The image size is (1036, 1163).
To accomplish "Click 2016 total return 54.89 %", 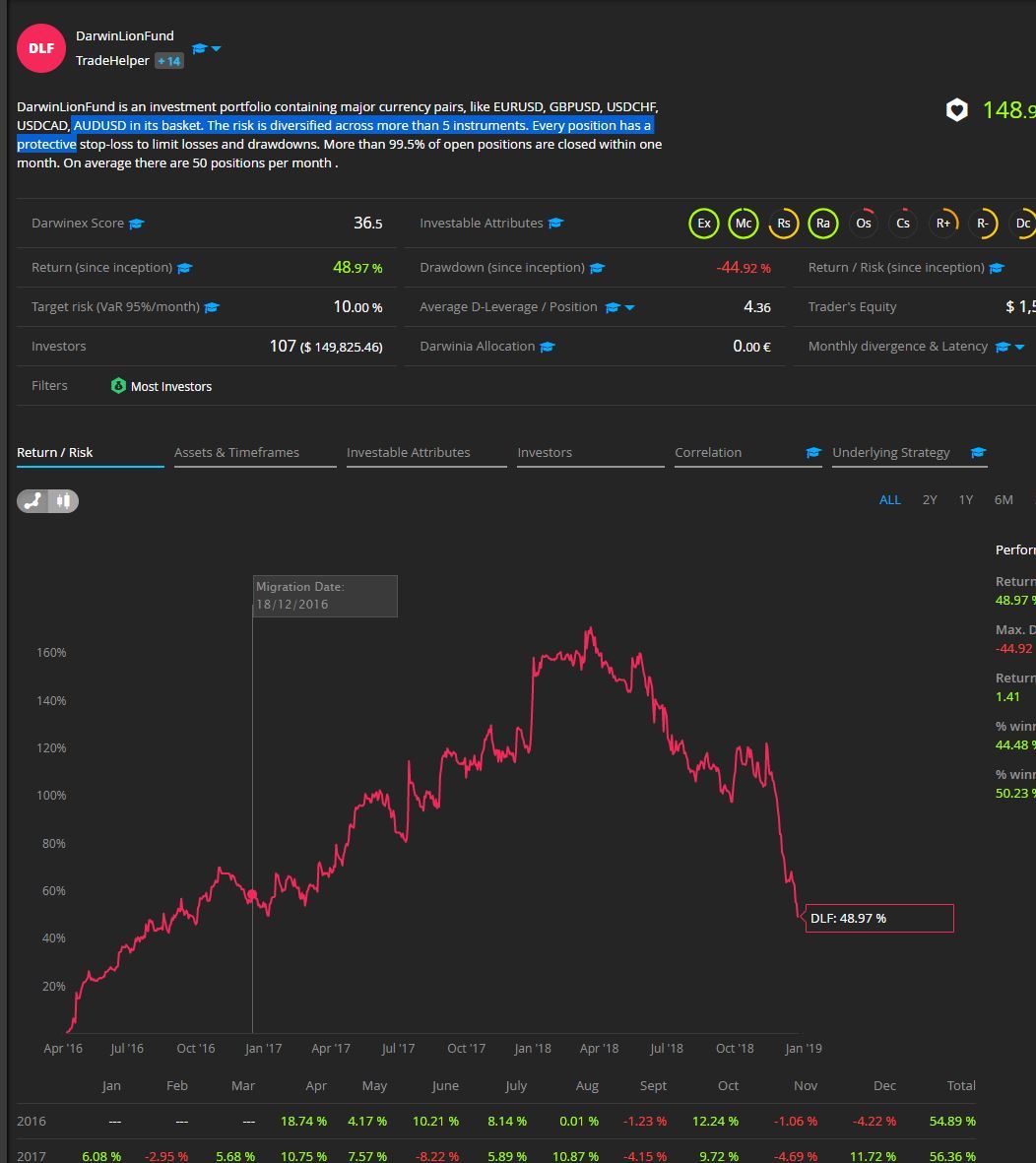I will click(x=952, y=1121).
